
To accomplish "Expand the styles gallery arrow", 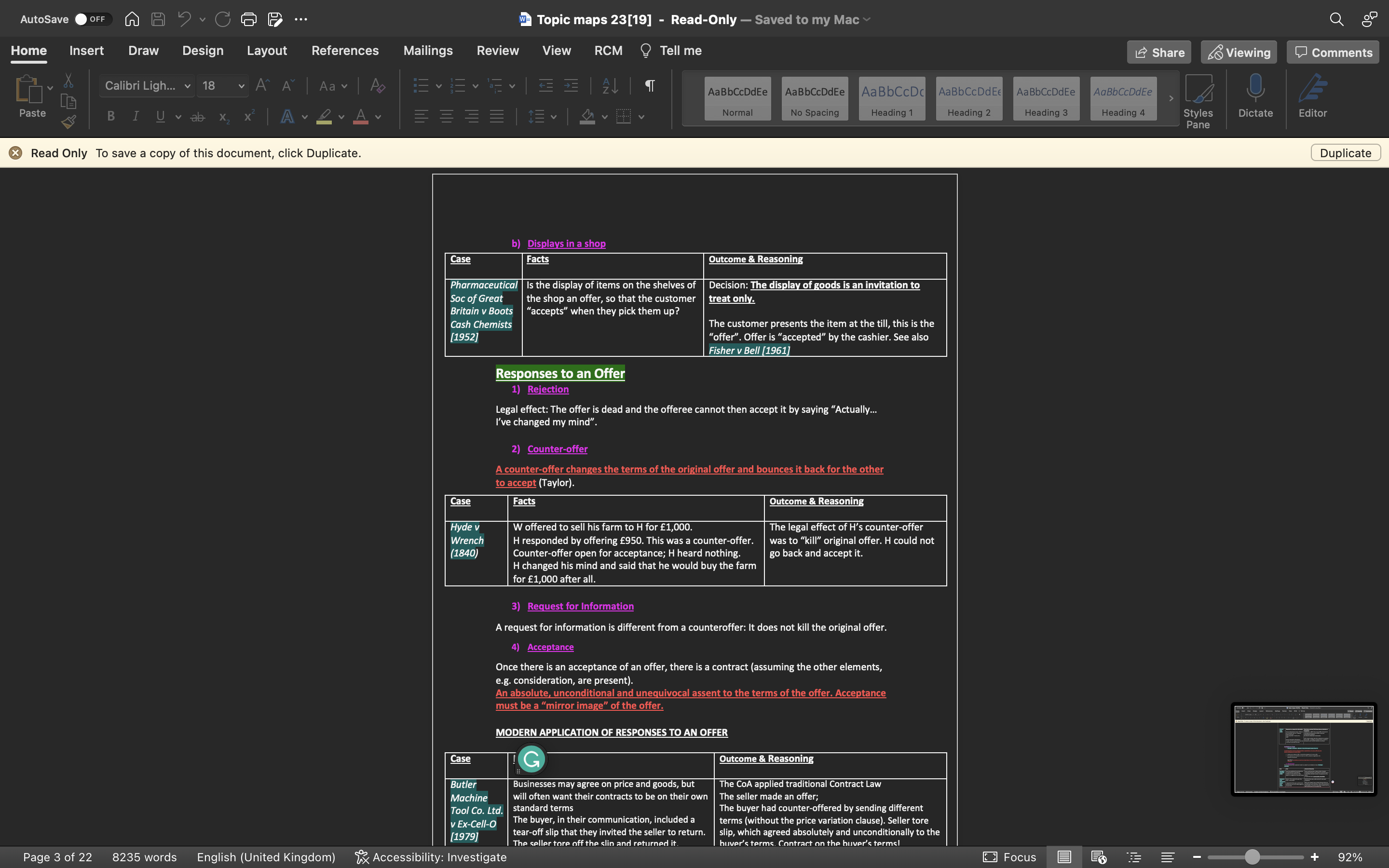I will pos(1171,98).
